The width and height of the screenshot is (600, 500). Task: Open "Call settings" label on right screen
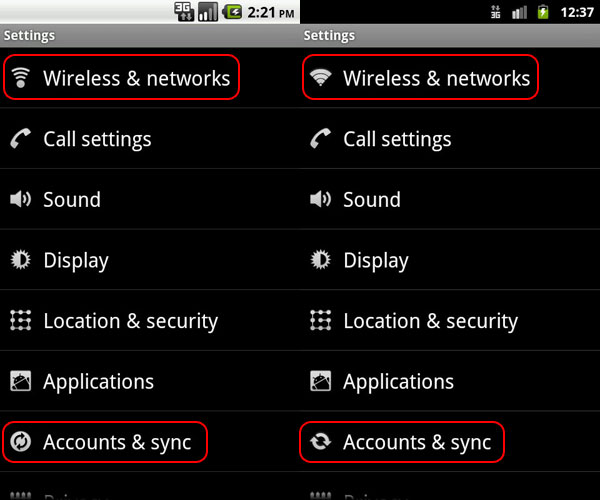[x=397, y=139]
